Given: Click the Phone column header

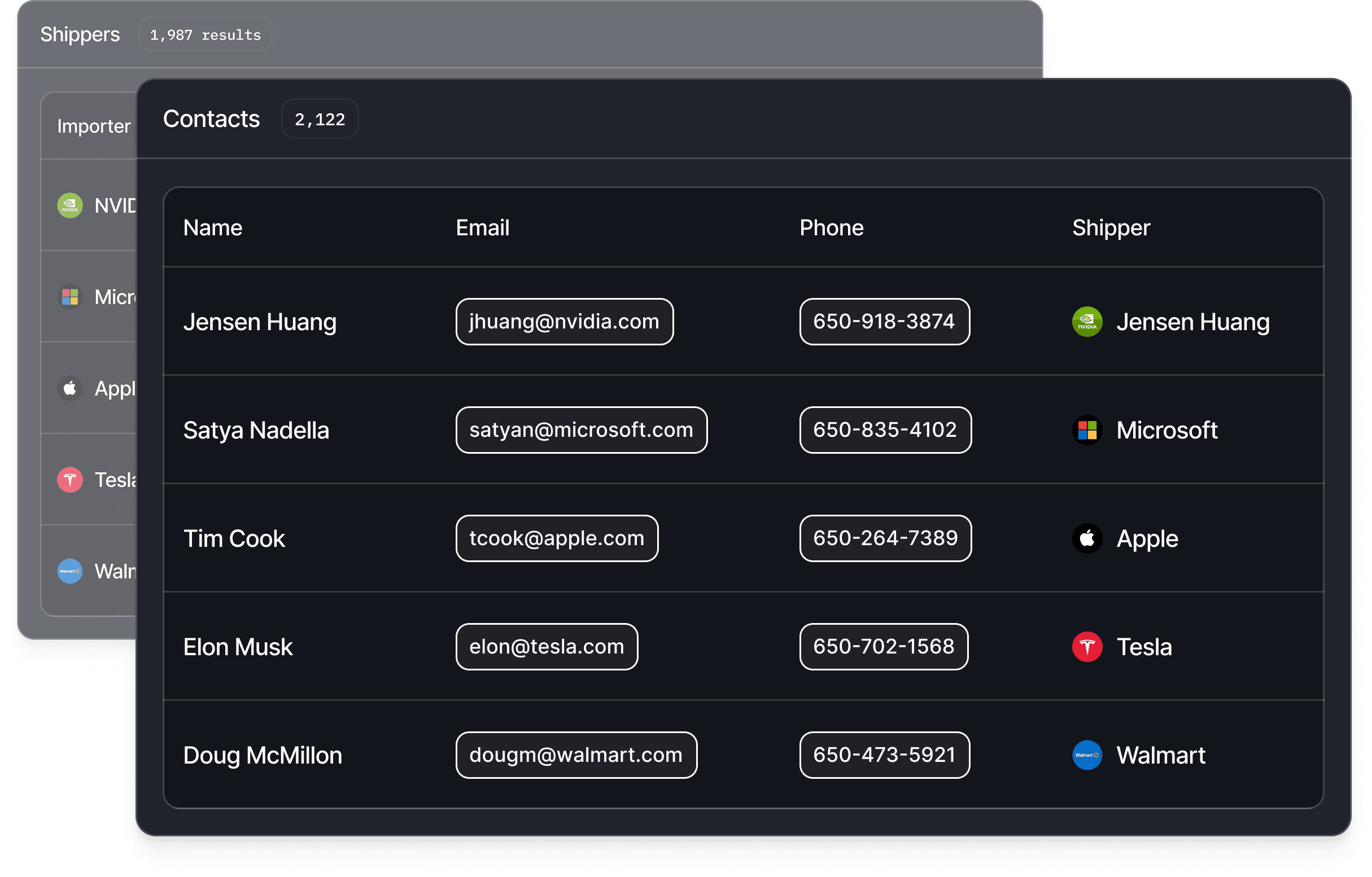Looking at the screenshot, I should click(x=831, y=228).
